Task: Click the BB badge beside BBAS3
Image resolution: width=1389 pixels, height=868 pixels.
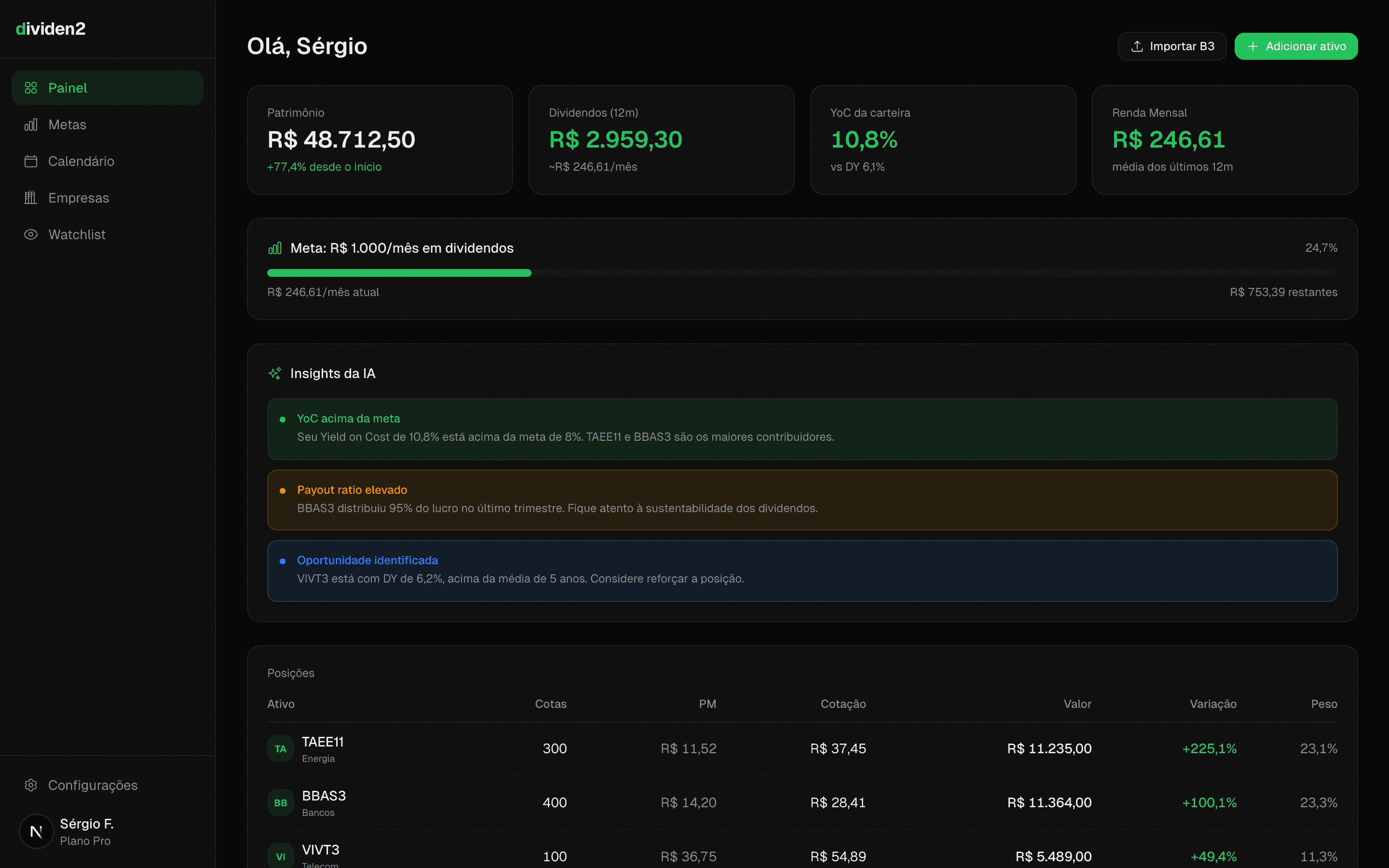Action: [x=280, y=802]
